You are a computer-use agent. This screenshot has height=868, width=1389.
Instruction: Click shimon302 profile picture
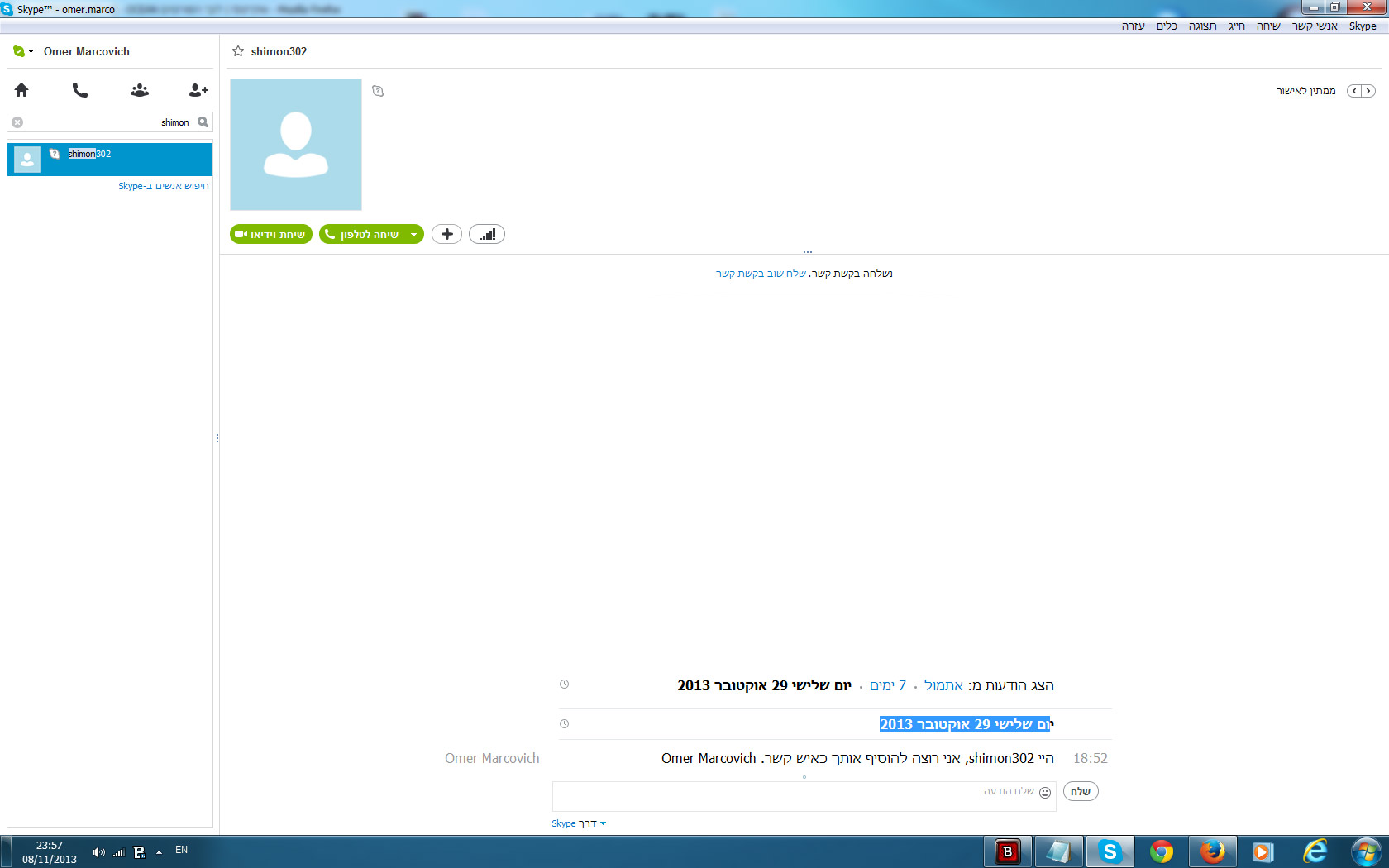click(296, 145)
